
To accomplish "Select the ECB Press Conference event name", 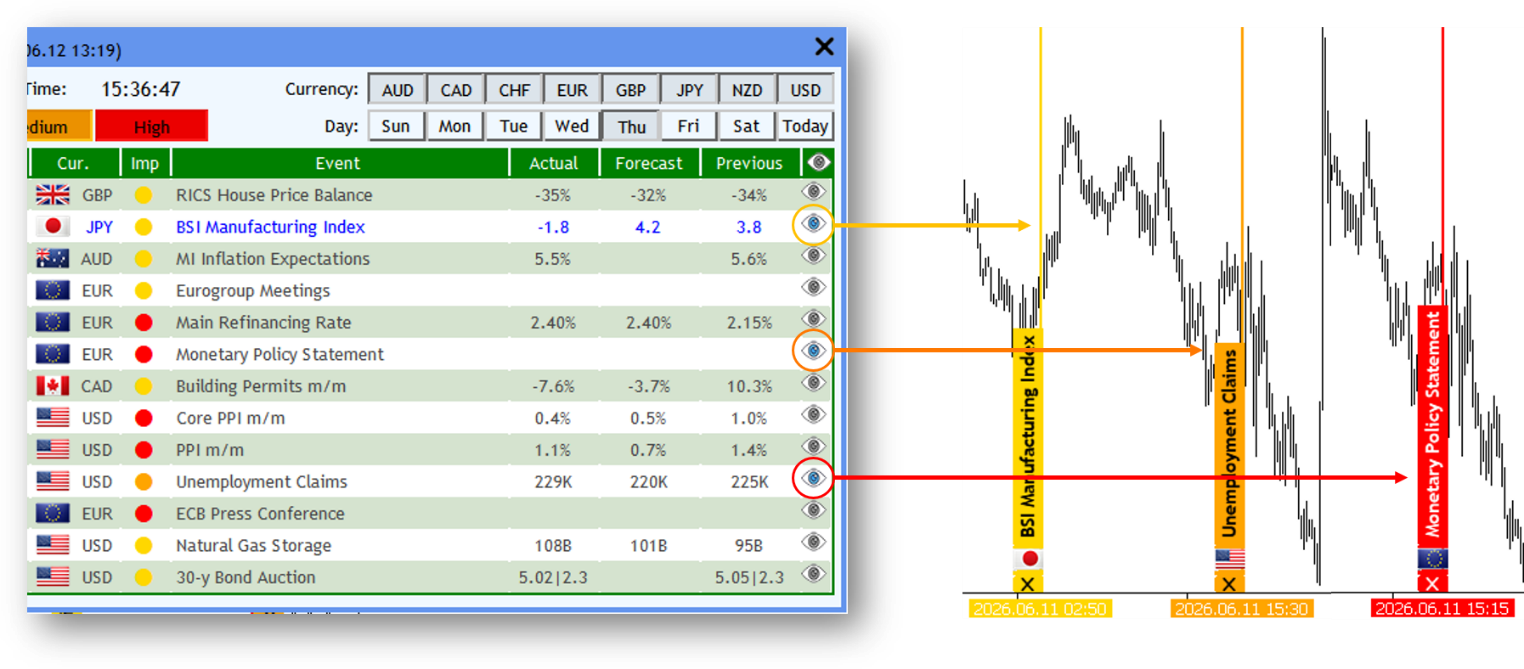I will [x=260, y=514].
